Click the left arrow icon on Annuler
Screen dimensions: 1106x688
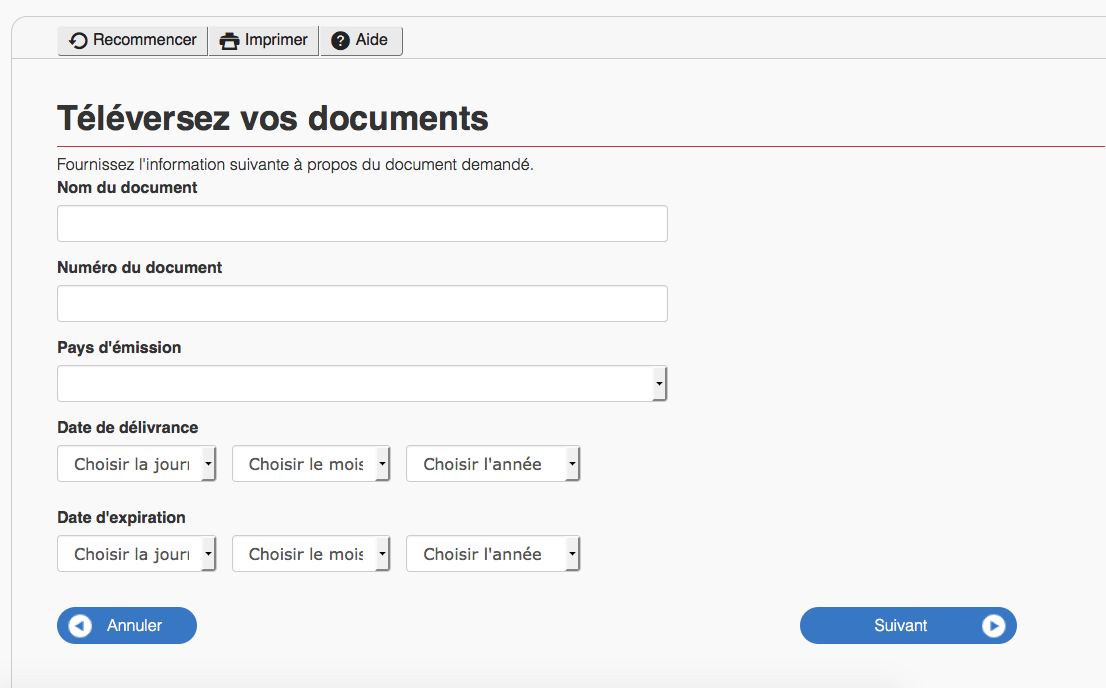tap(80, 626)
